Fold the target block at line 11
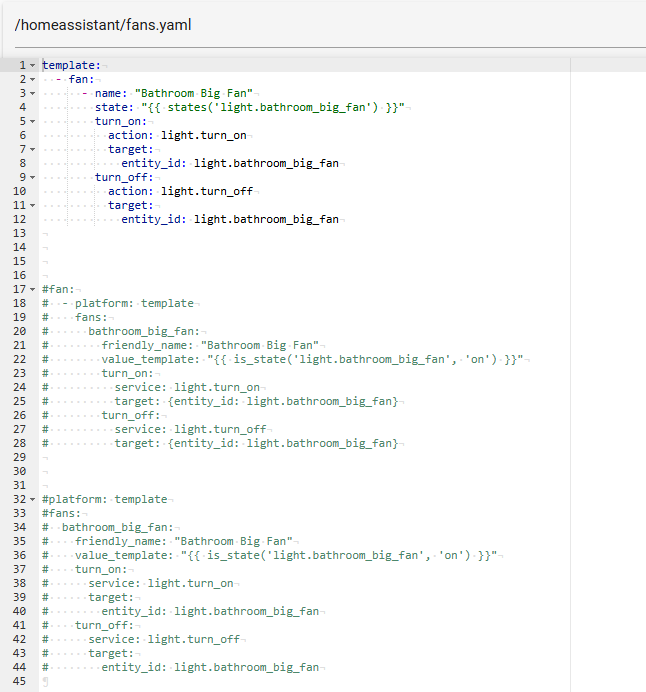Viewport: 646px width, 692px height. click(33, 206)
